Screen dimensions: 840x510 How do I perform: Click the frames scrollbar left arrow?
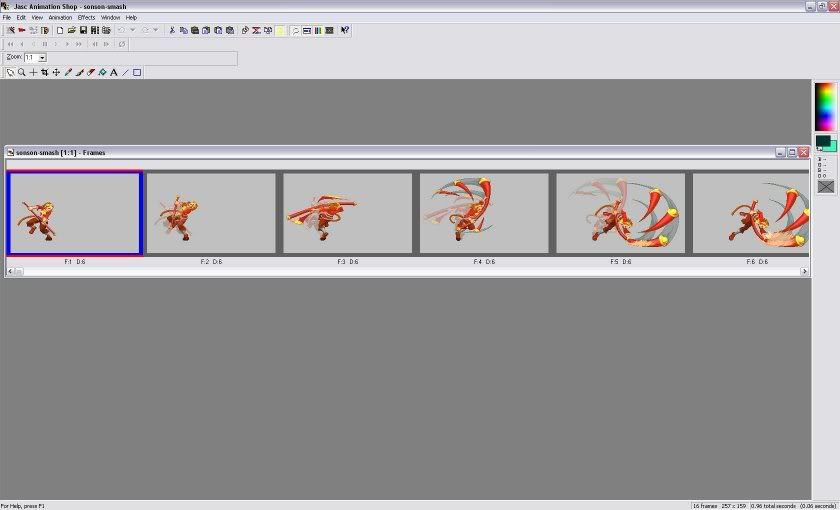point(10,272)
